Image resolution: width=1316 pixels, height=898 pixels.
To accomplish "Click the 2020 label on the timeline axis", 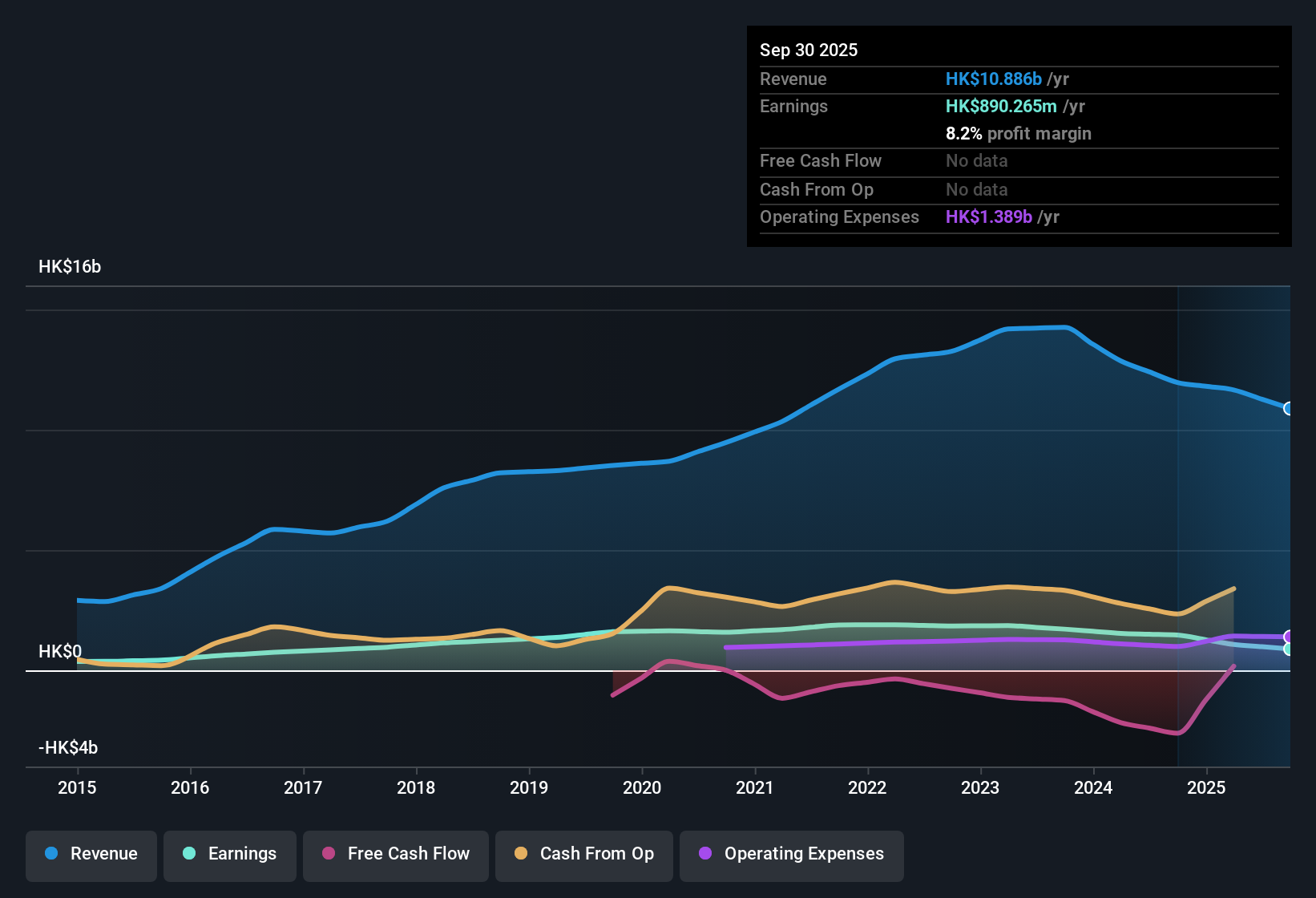I will coord(642,788).
